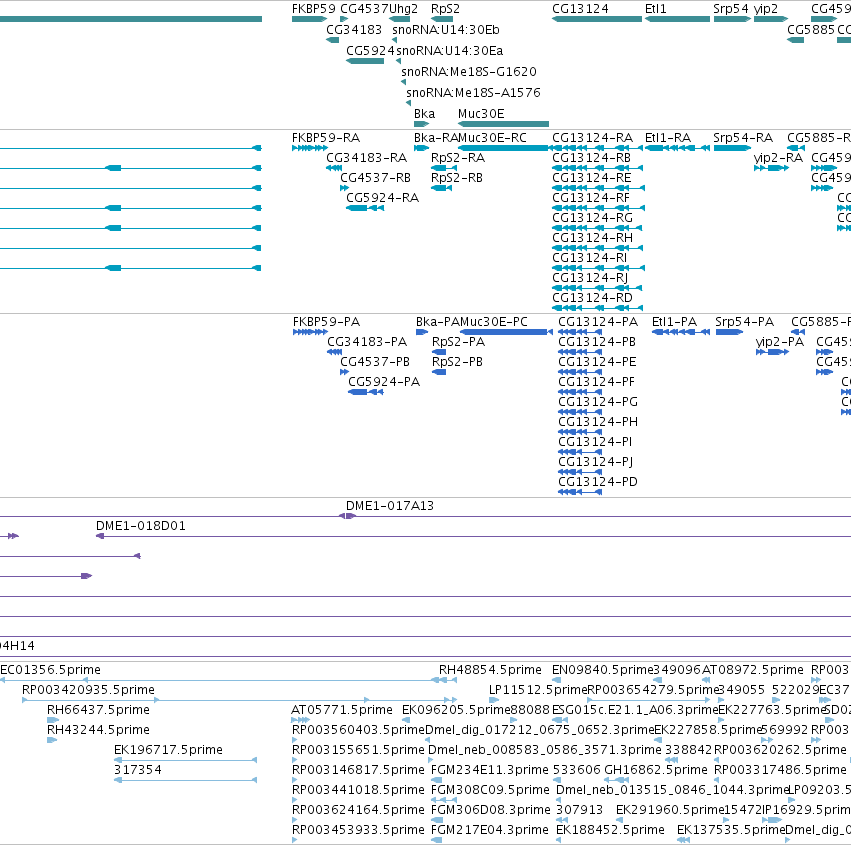
Task: Click the Srp54 gene label in the top track
Action: (x=731, y=9)
